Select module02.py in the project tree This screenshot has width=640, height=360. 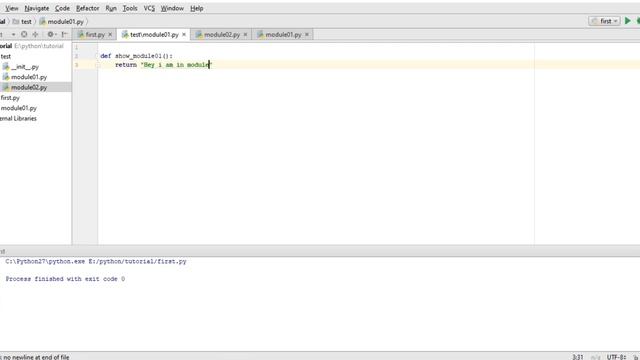[29, 87]
